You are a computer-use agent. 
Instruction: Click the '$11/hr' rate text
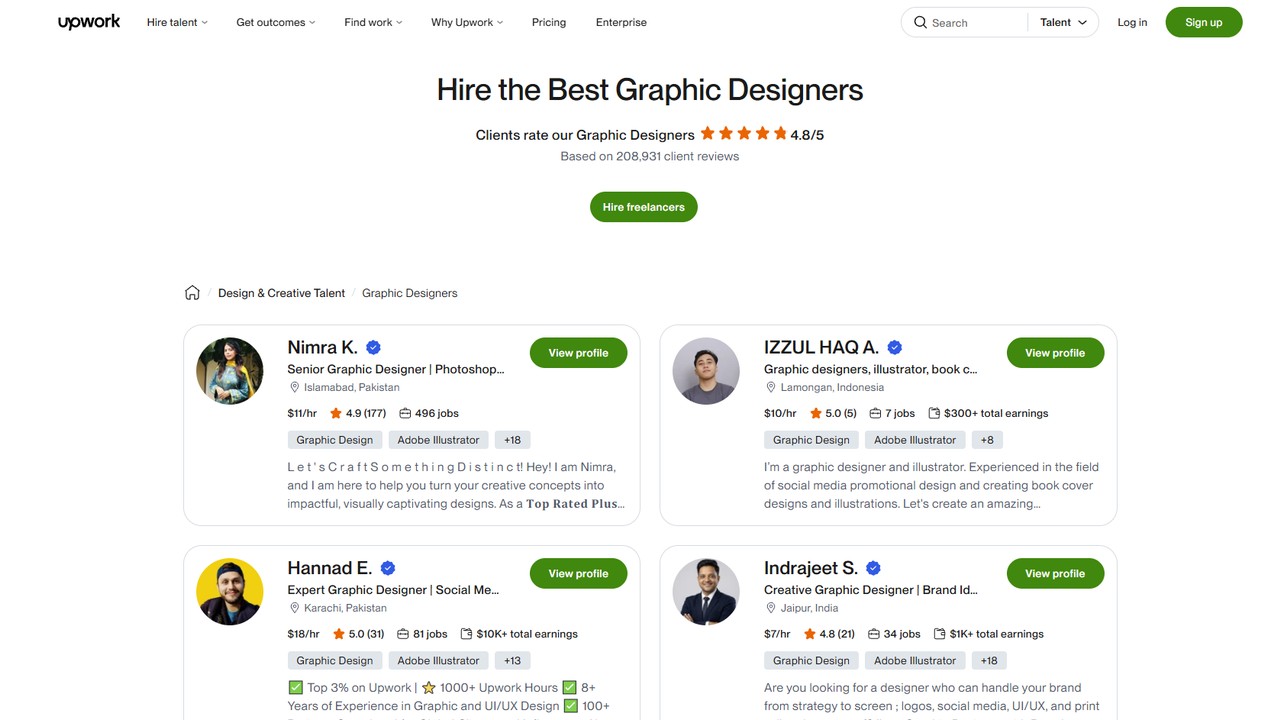tap(302, 413)
